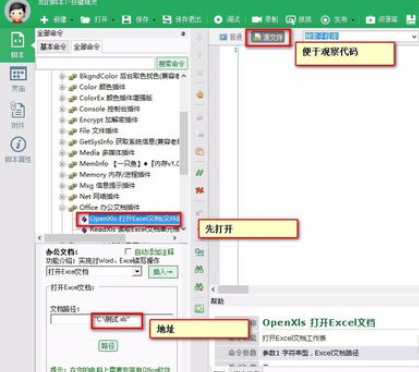Click the 路径 path button
This screenshot has width=419, height=372.
(108, 346)
